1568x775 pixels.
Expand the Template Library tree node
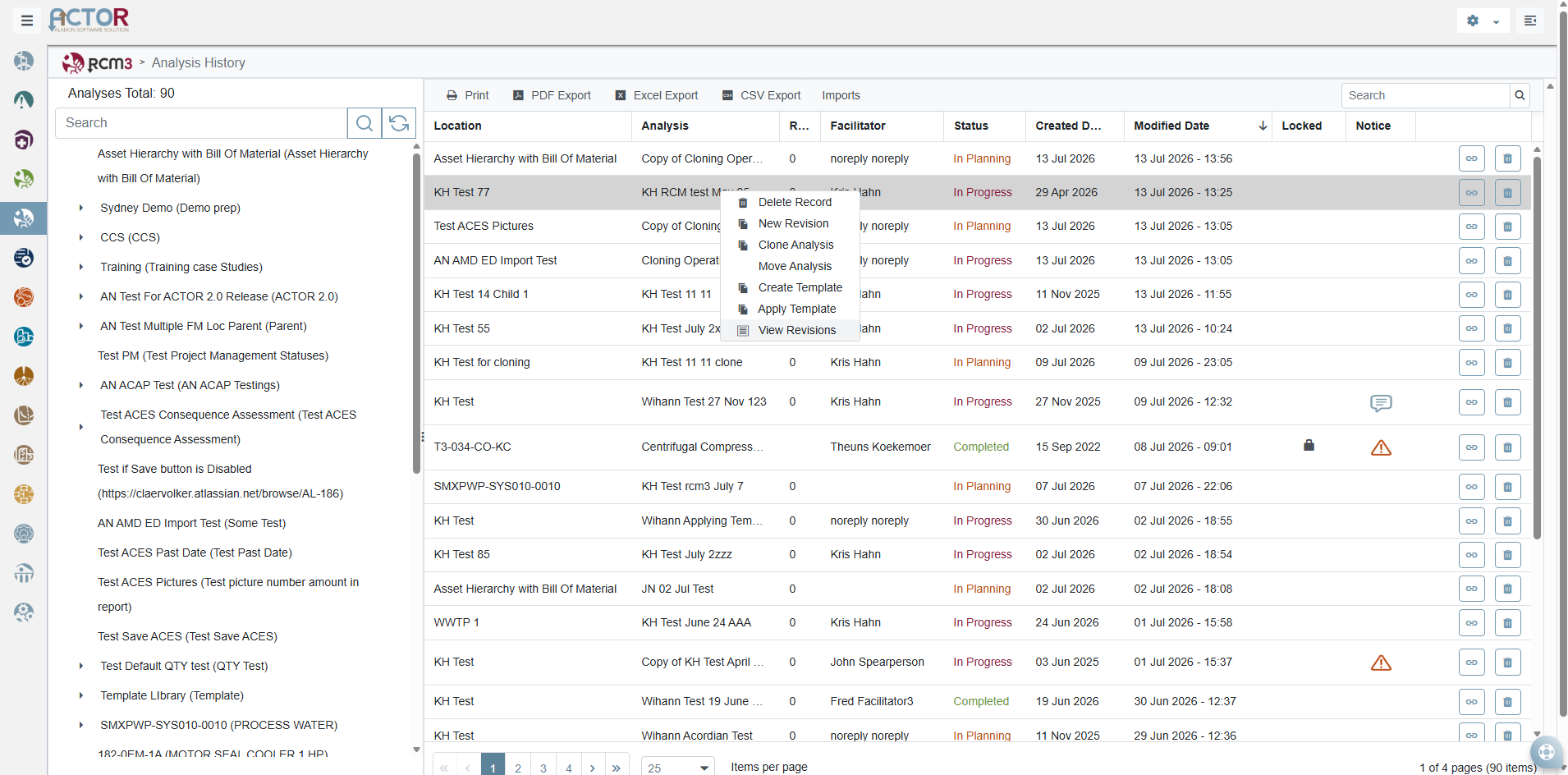tap(80, 695)
